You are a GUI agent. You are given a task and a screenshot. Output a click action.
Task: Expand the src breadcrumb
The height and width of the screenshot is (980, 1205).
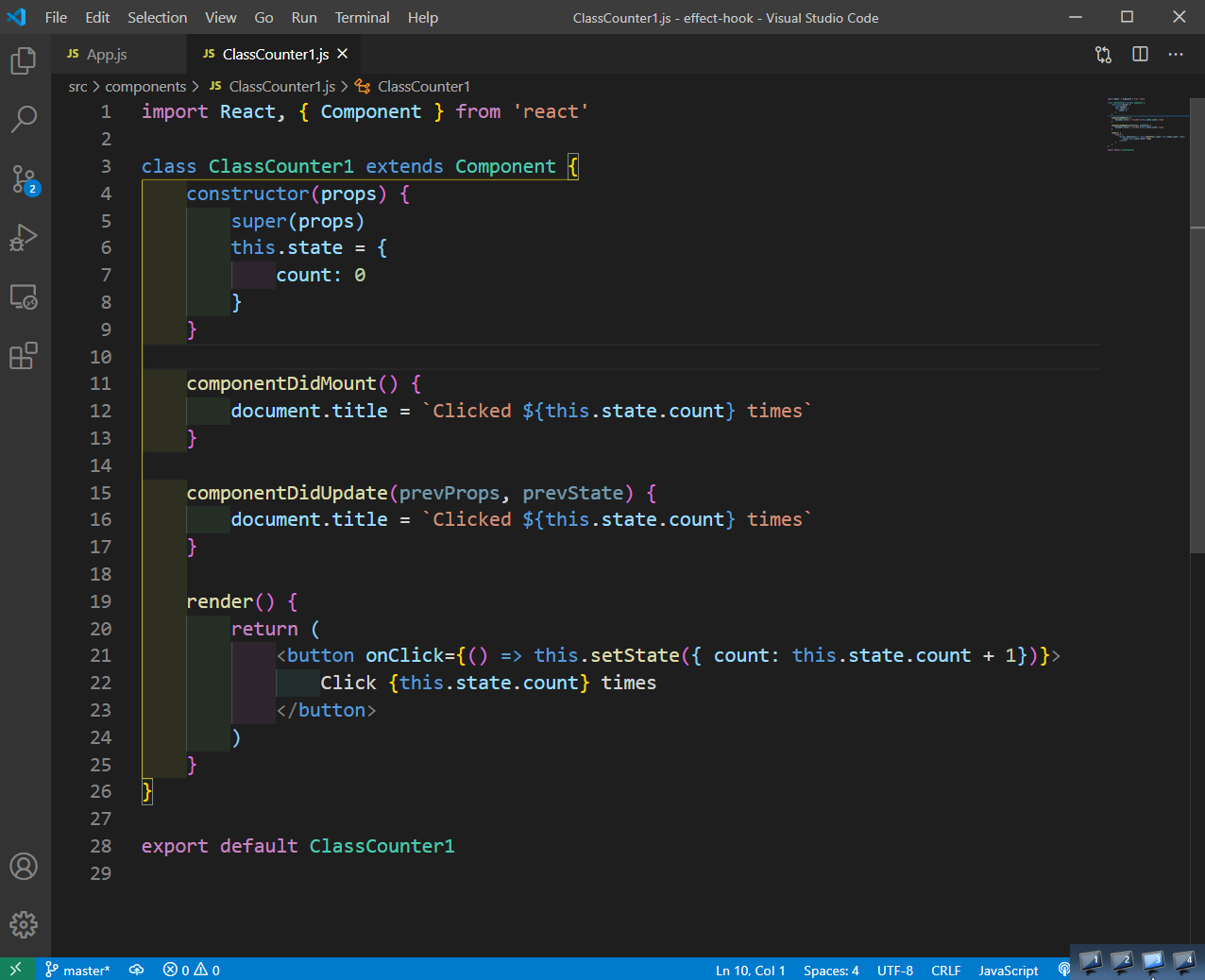point(77,86)
